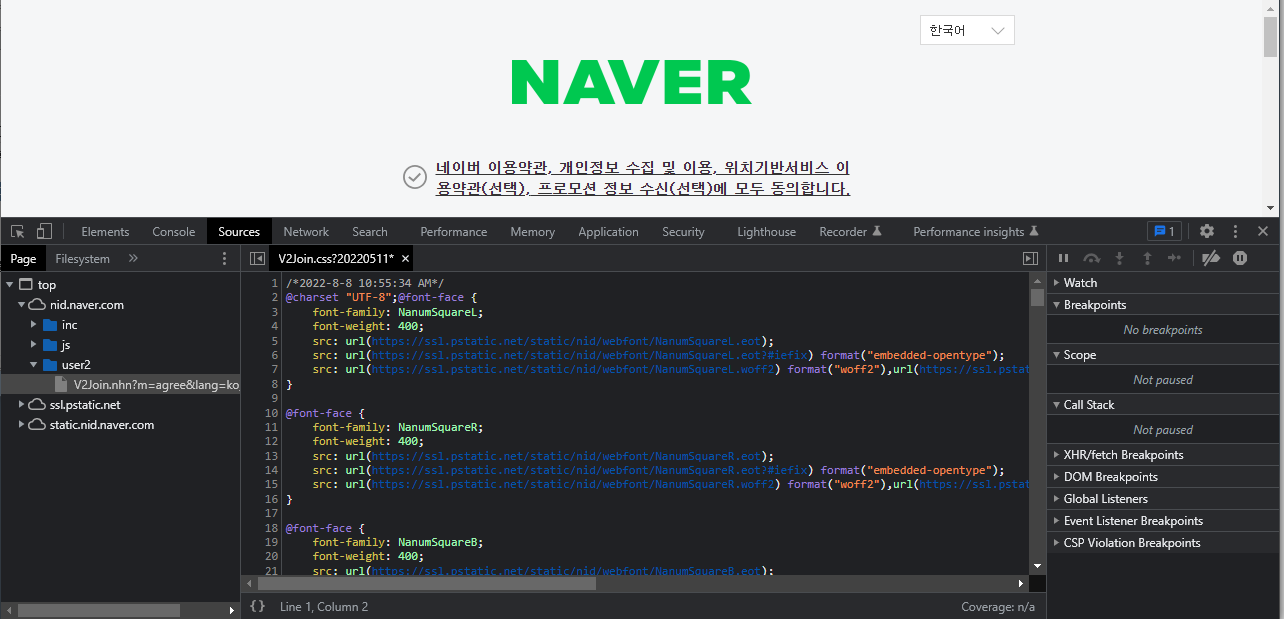This screenshot has height=619, width=1284.
Task: Expand the js folder
Action: [x=33, y=345]
